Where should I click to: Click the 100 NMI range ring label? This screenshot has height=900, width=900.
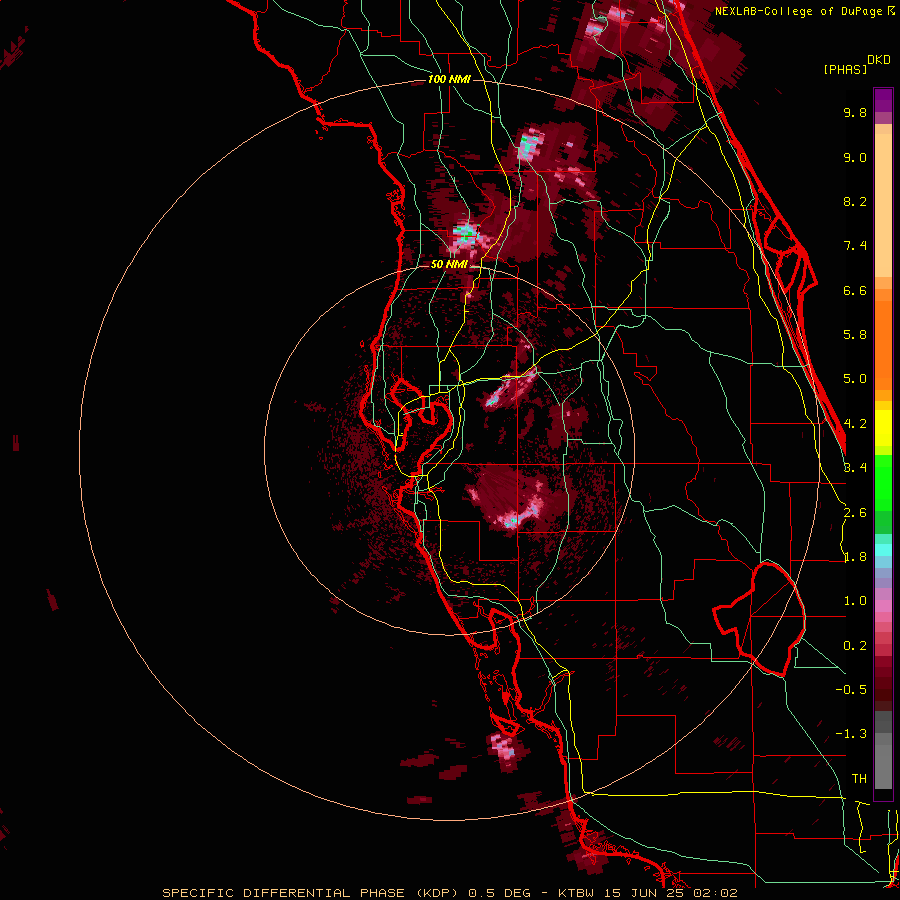tap(449, 79)
